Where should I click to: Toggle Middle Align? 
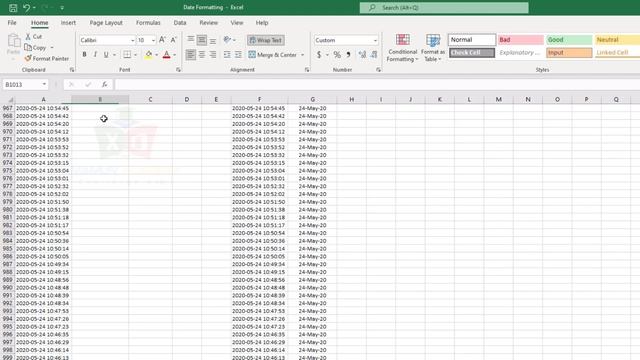(x=202, y=40)
